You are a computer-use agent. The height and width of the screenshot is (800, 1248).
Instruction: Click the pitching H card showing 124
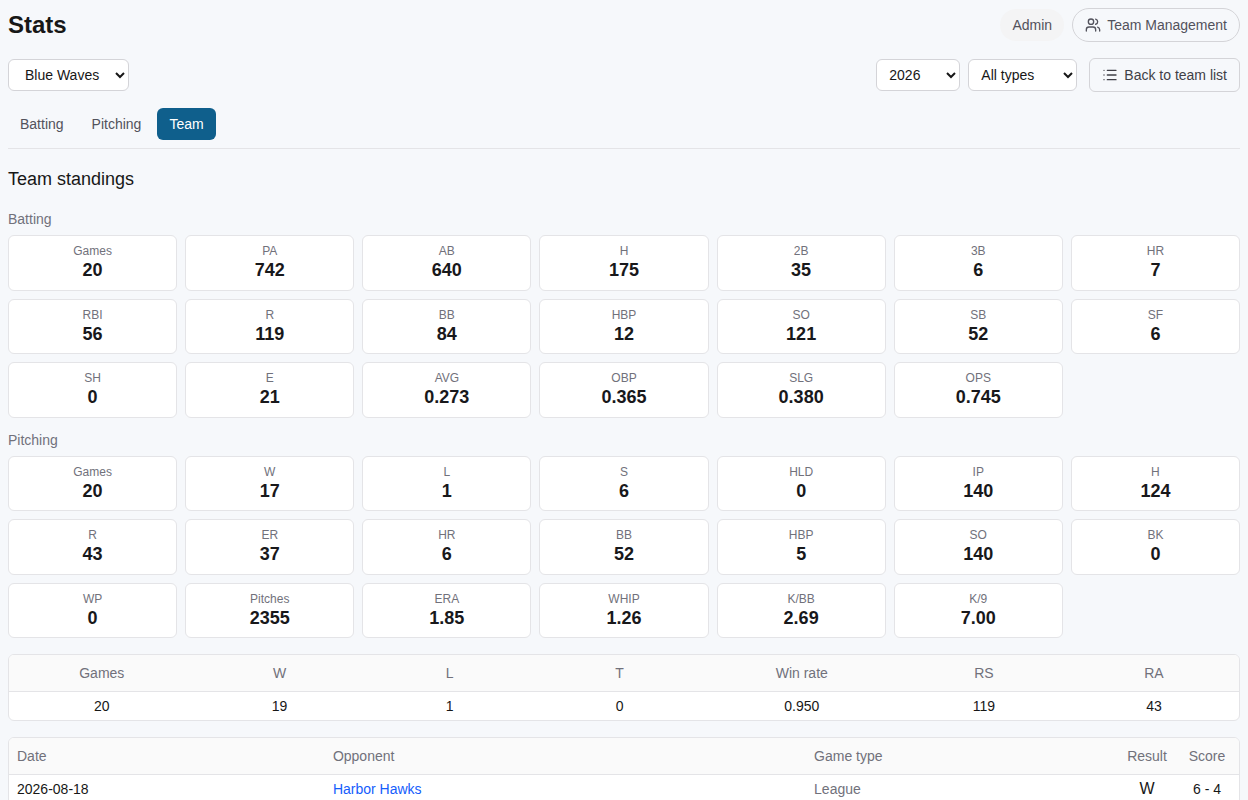tap(1155, 483)
